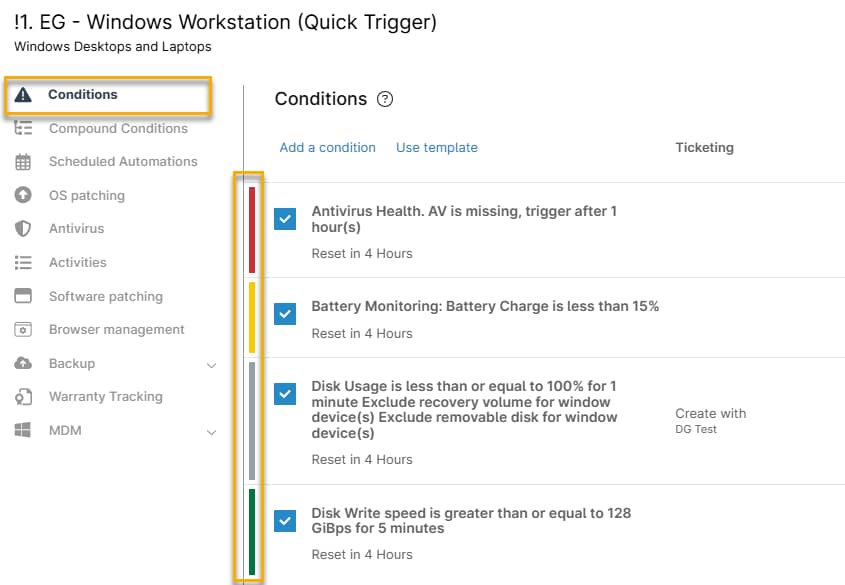This screenshot has width=845, height=585.
Task: Click the MDM Windows logo icon
Action: coord(23,431)
